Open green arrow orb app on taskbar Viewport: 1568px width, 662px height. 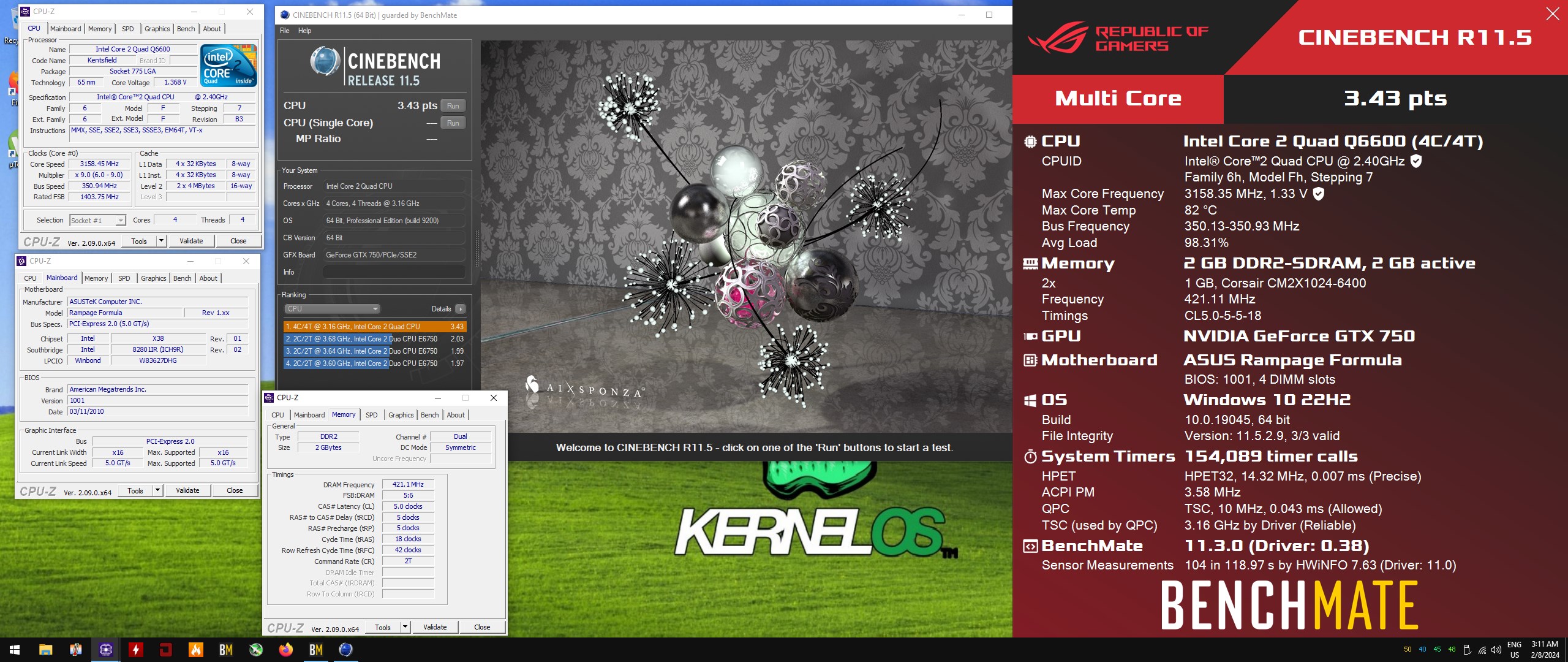[255, 650]
